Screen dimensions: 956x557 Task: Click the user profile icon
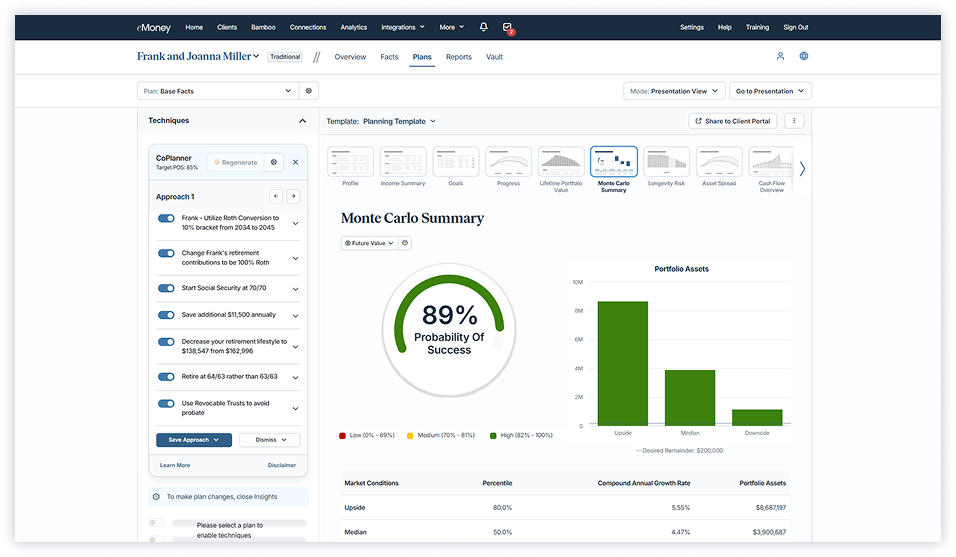tap(781, 56)
